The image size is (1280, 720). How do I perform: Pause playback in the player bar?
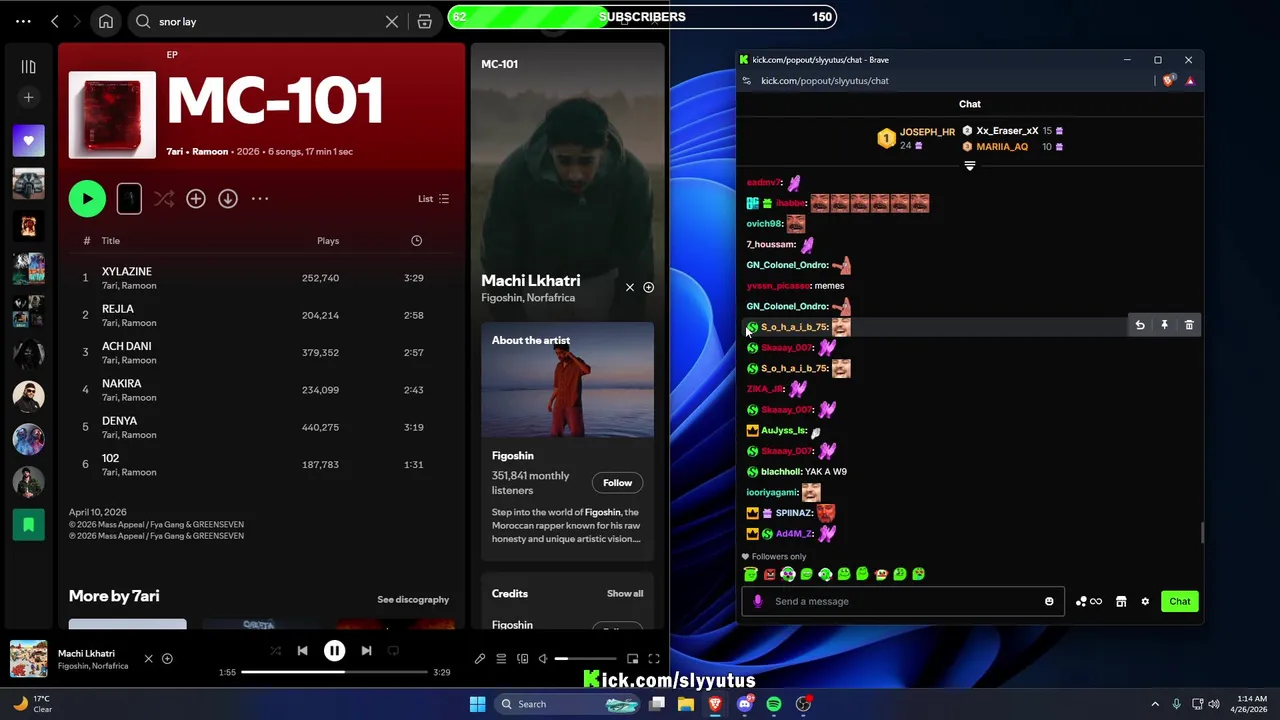[x=334, y=651]
